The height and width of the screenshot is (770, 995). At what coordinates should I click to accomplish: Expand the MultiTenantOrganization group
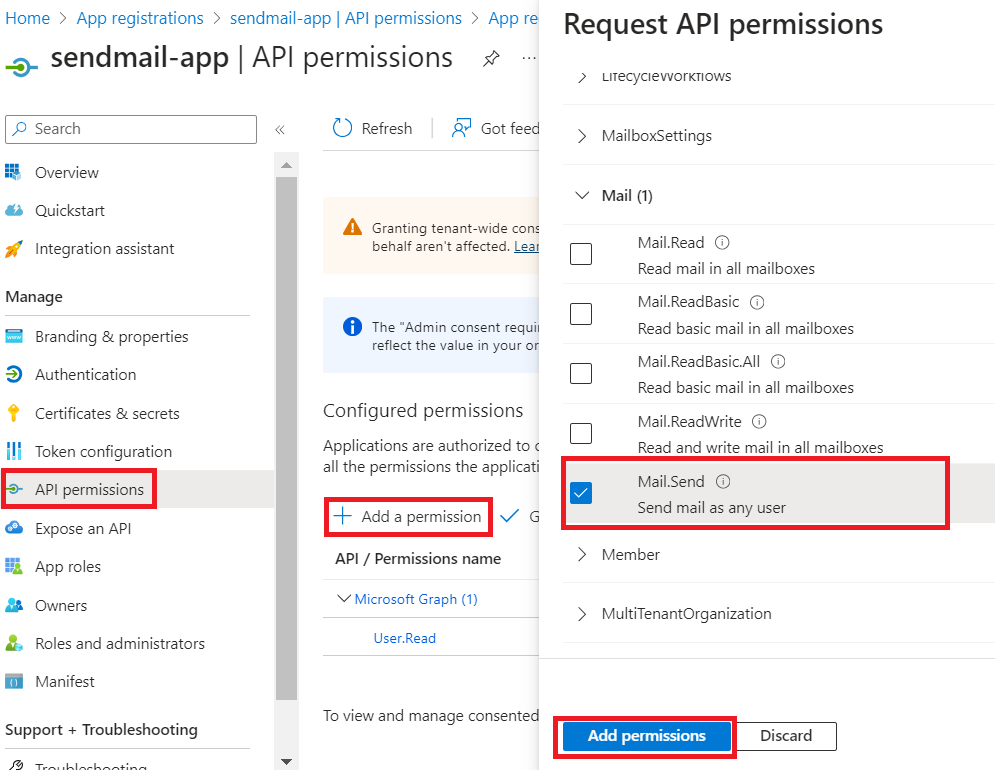pos(583,614)
